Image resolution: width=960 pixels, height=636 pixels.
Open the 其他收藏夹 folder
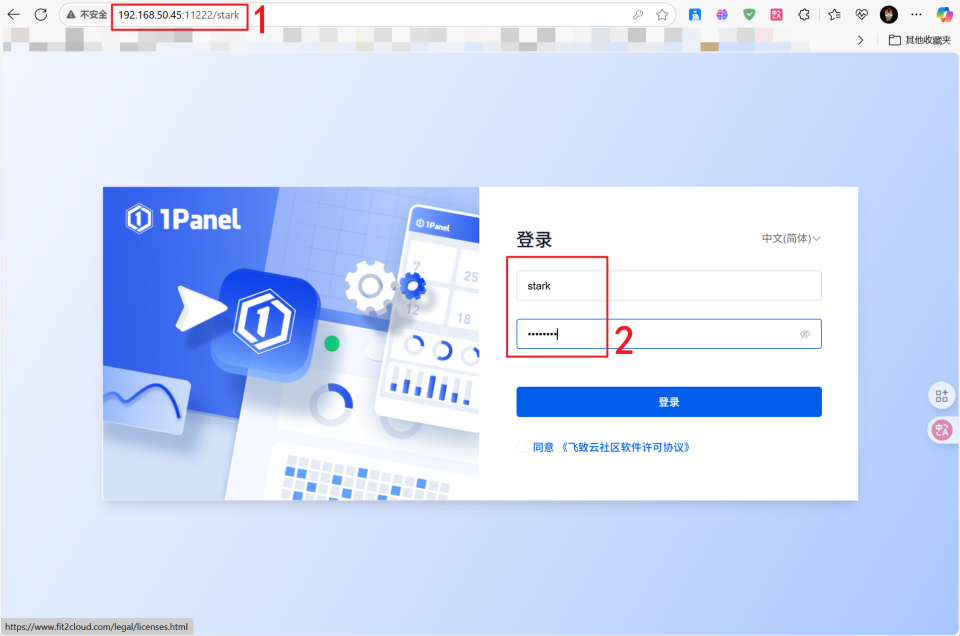920,40
